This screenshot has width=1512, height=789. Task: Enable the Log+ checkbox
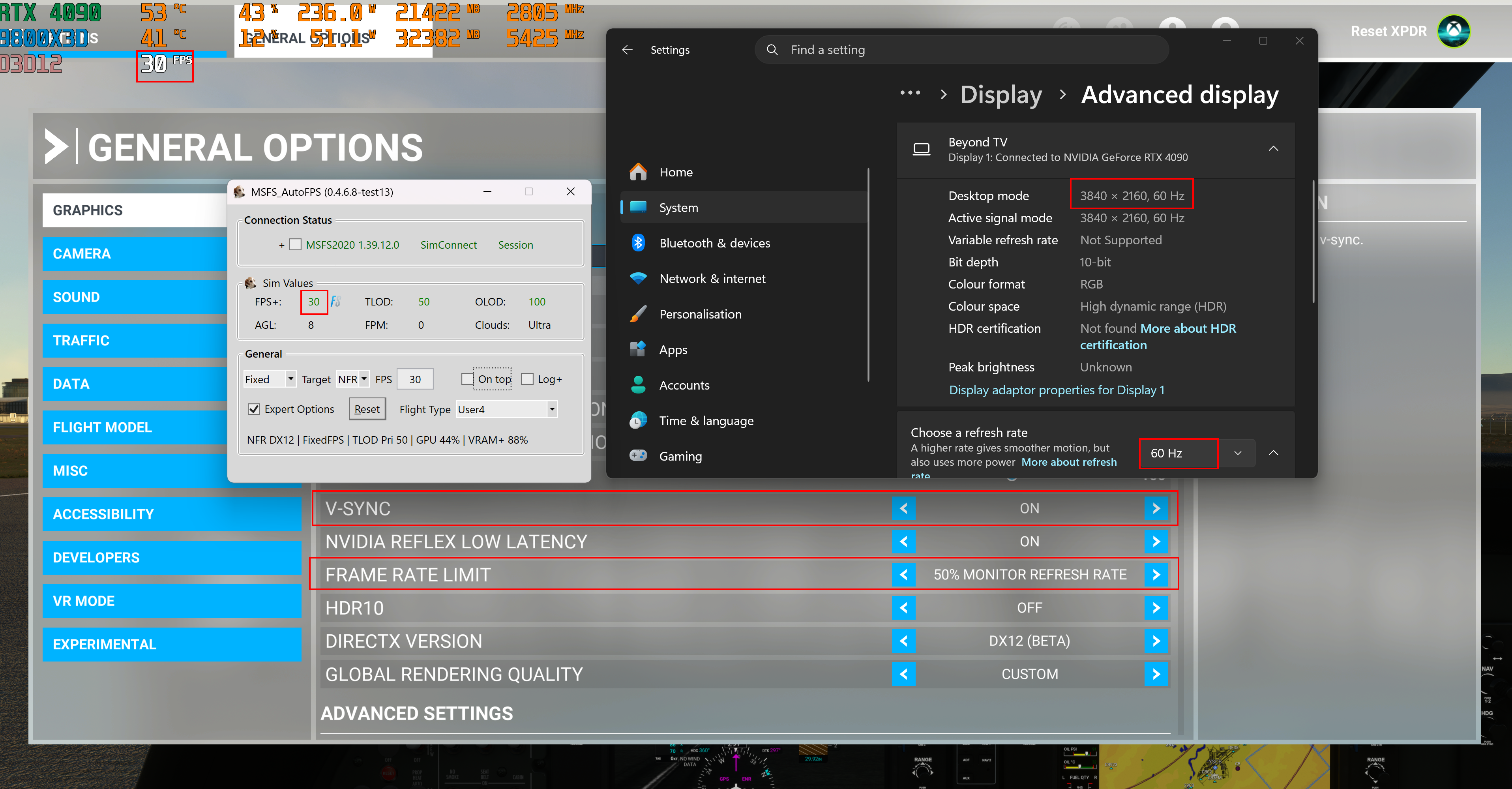528,379
